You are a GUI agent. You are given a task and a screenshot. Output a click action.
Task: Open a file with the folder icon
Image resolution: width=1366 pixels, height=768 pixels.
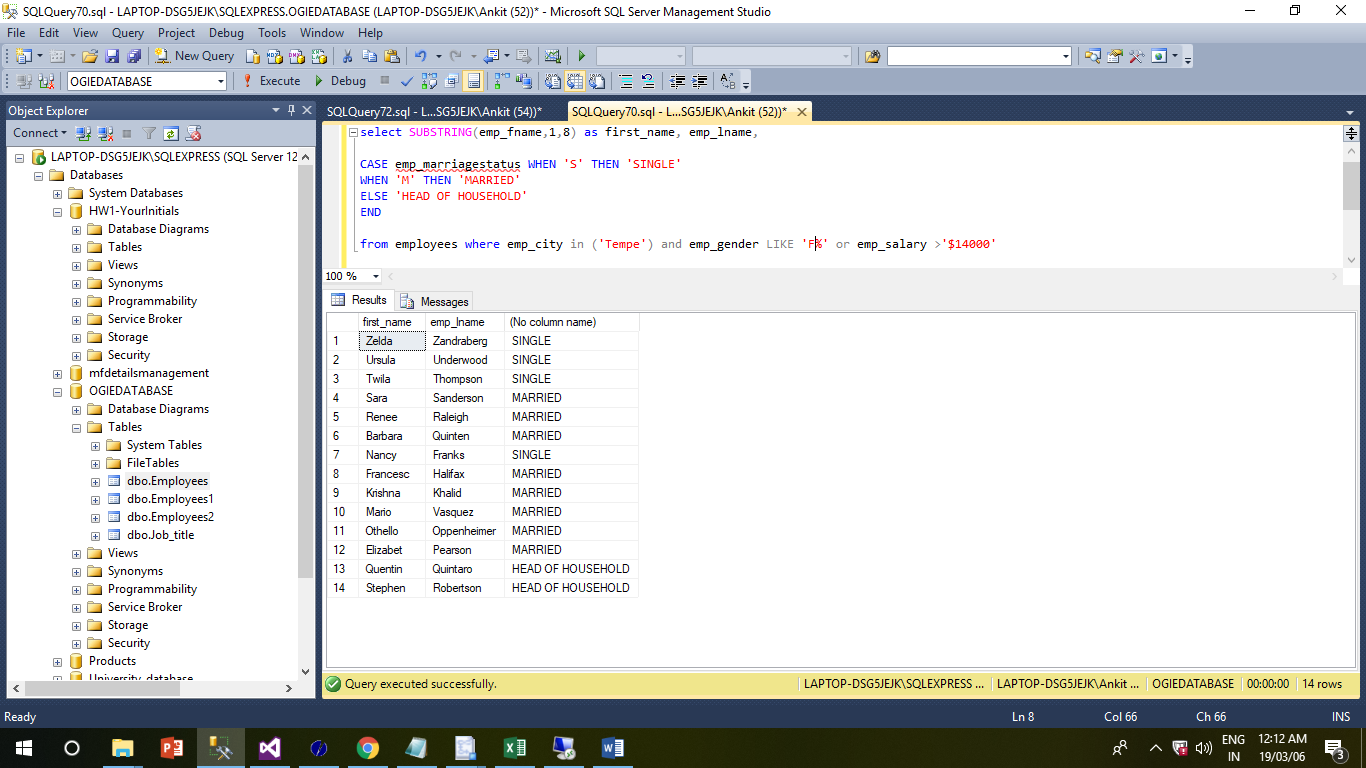(89, 56)
